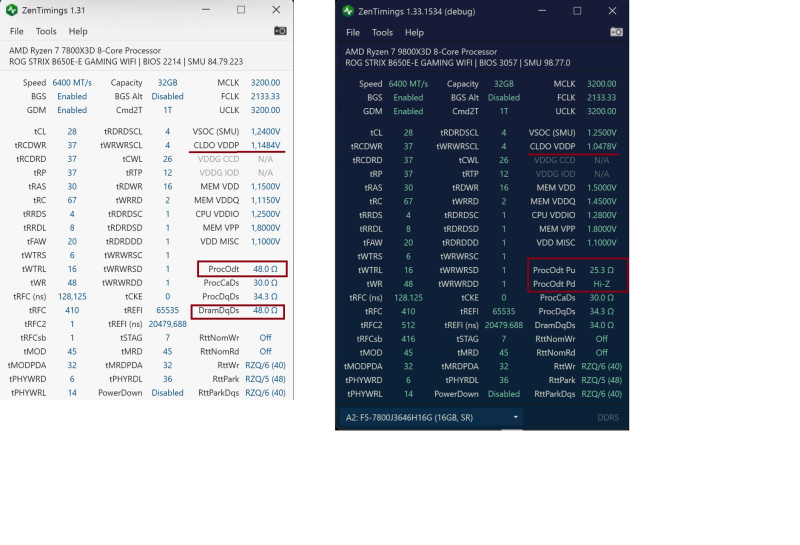
Task: Click the tCL 28 value in light window
Action: click(x=72, y=131)
